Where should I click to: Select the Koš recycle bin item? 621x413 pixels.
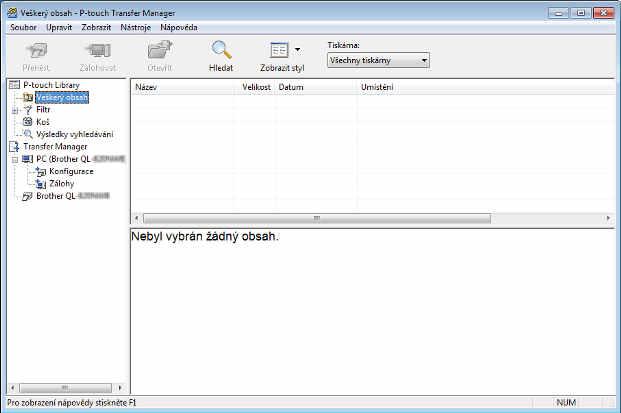coord(43,122)
